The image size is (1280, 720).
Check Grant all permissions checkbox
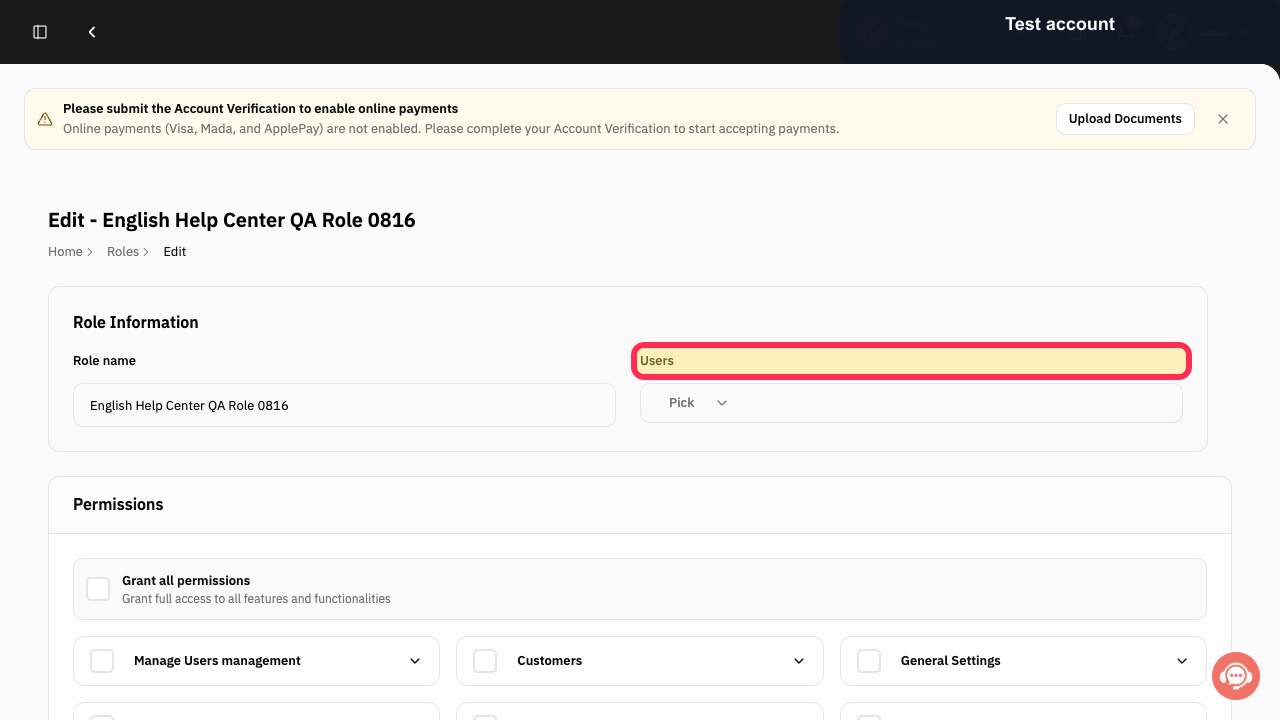click(98, 589)
